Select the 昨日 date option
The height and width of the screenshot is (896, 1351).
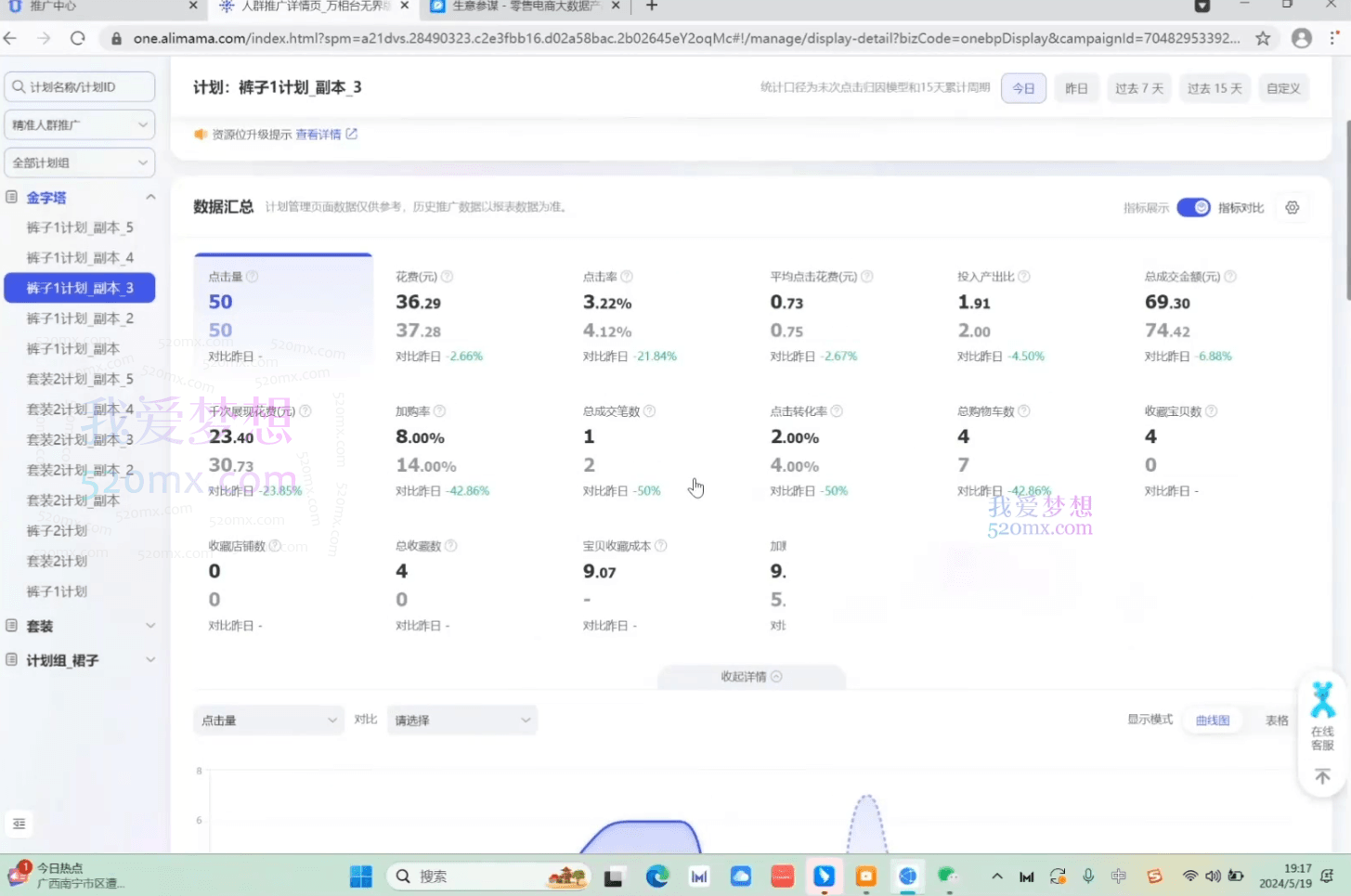(1076, 87)
